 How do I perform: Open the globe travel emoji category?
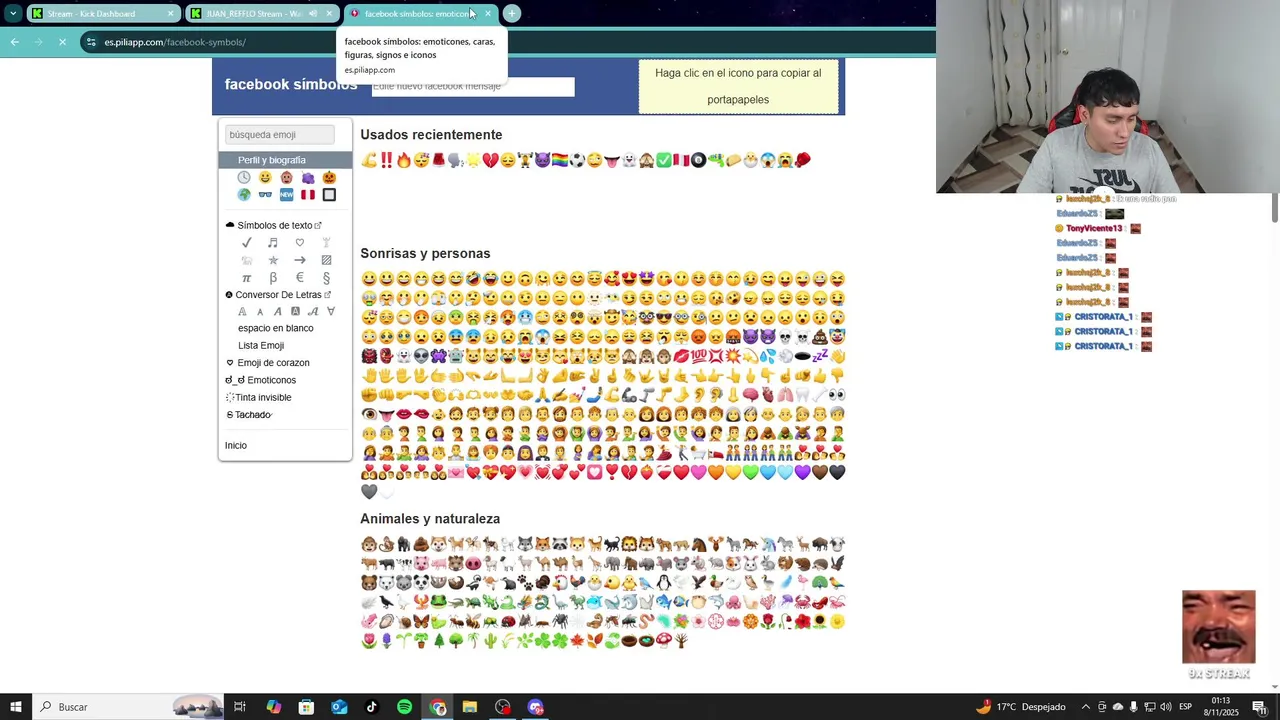[244, 195]
